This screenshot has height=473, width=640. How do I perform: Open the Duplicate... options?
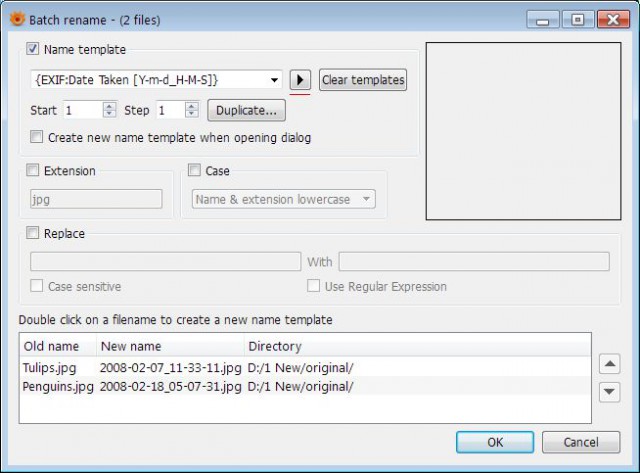click(x=246, y=110)
